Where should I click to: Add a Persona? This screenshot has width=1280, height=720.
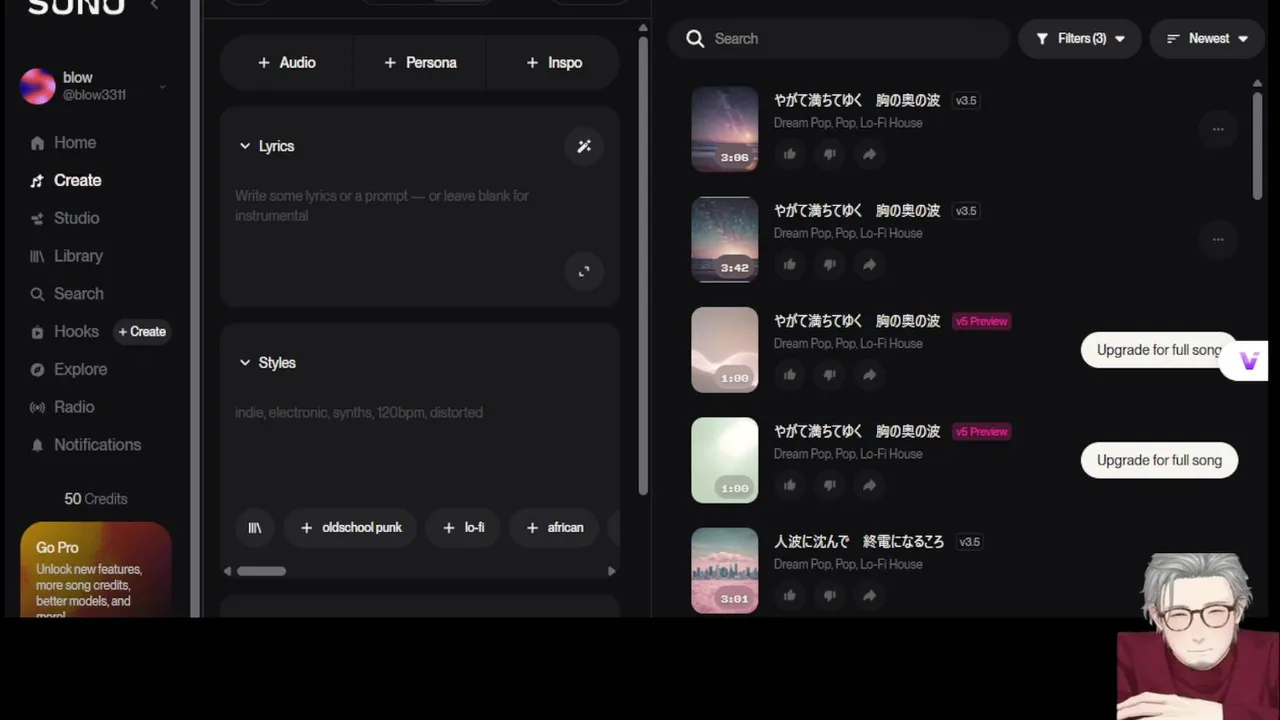pyautogui.click(x=420, y=63)
